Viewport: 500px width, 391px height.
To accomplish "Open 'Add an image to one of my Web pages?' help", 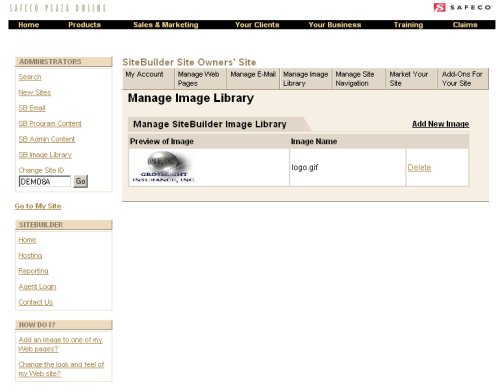I will (x=60, y=344).
